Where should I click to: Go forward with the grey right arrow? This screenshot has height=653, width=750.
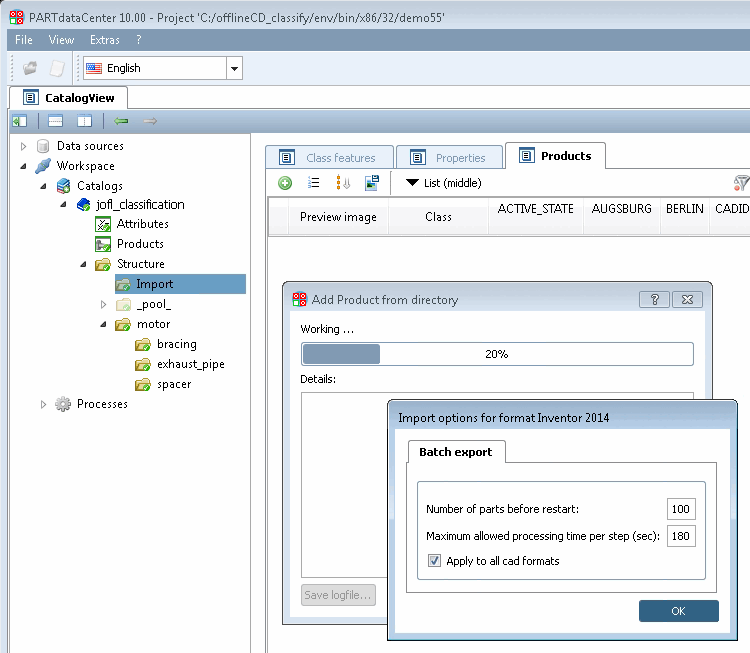pos(150,121)
